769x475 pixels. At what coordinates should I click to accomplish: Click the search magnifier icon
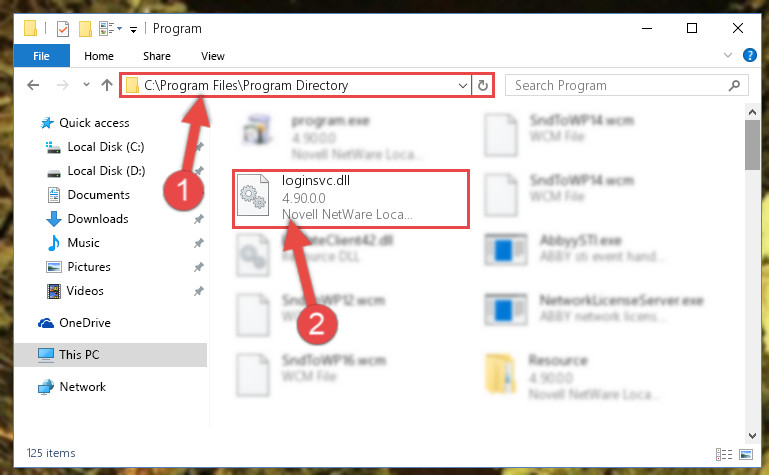click(x=735, y=86)
